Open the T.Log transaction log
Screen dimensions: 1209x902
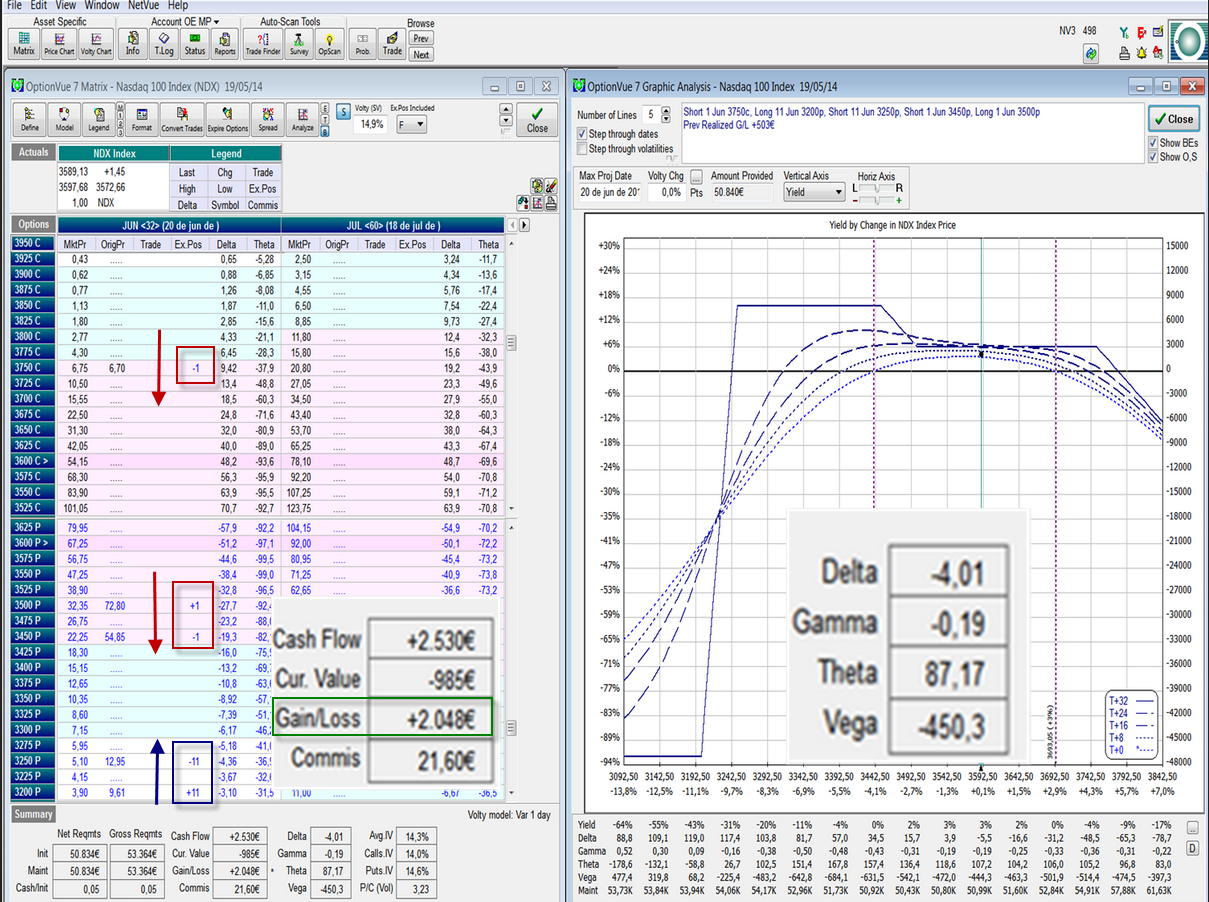(x=163, y=42)
